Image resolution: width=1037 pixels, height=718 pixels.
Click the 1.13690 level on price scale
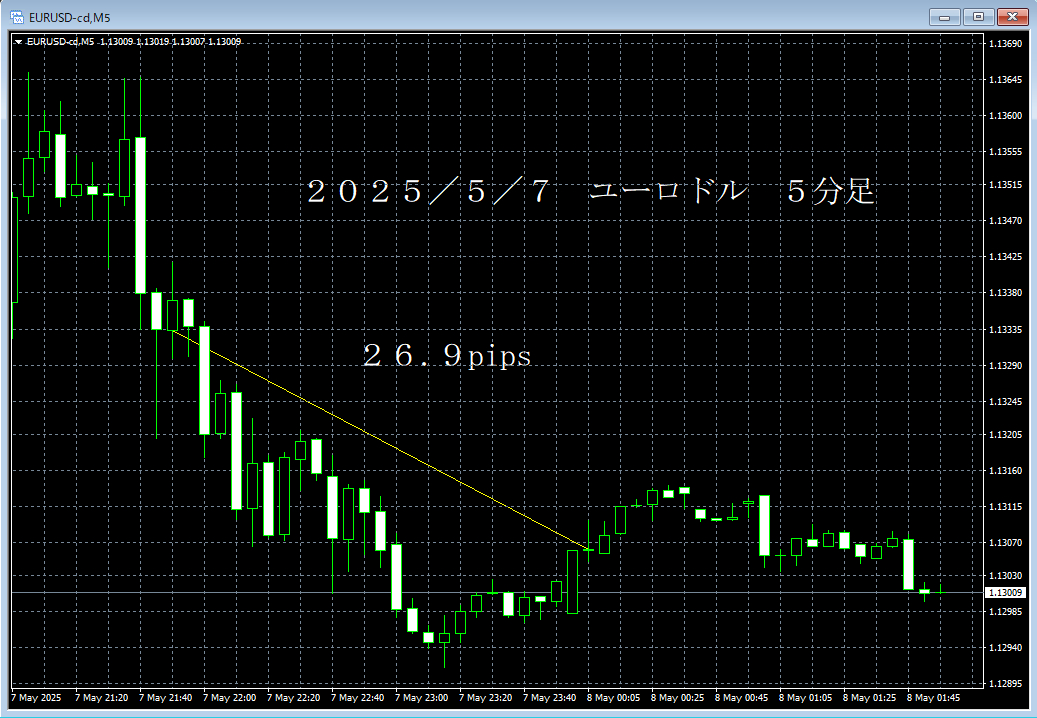point(1004,45)
